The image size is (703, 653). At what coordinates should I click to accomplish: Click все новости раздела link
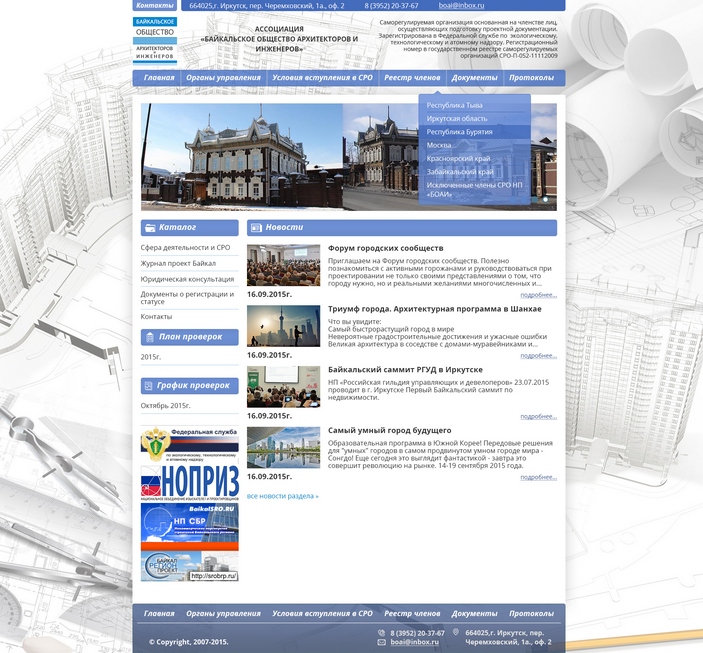click(282, 496)
